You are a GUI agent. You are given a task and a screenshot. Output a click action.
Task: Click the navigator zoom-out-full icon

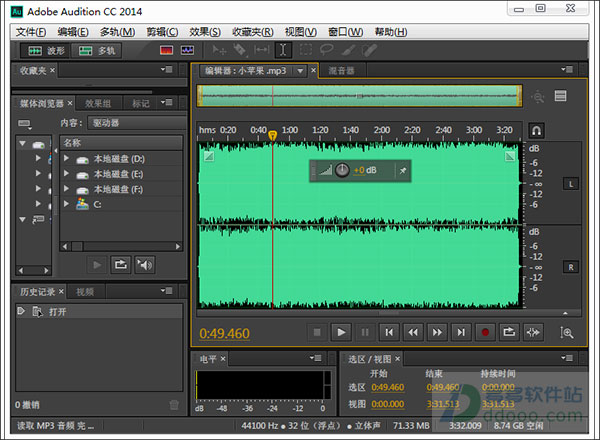pyautogui.click(x=538, y=96)
